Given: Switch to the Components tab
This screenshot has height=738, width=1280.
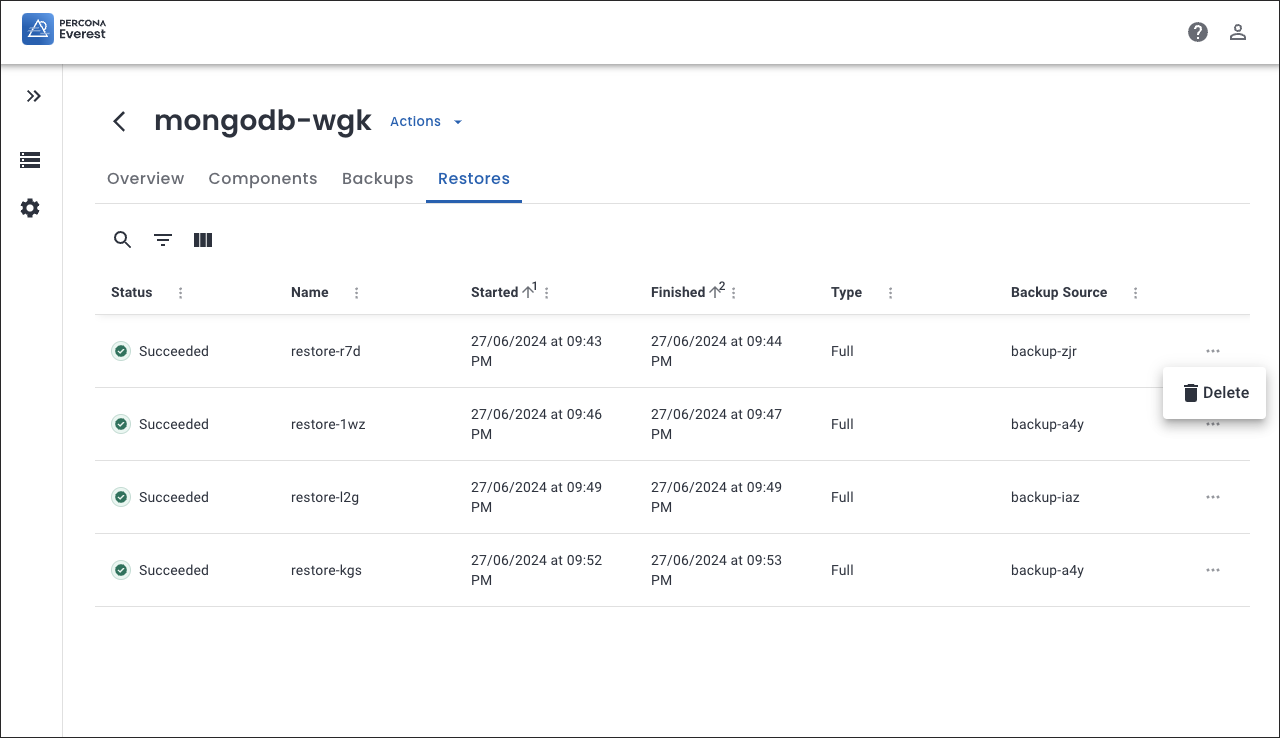Looking at the screenshot, I should [x=262, y=179].
